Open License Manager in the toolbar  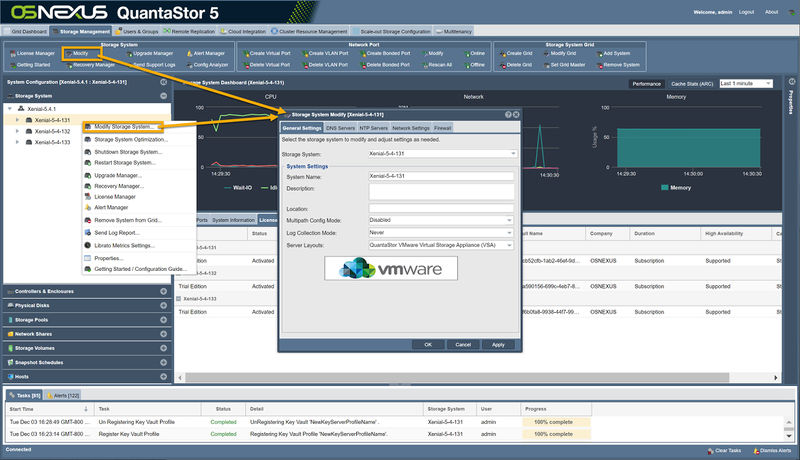click(32, 54)
